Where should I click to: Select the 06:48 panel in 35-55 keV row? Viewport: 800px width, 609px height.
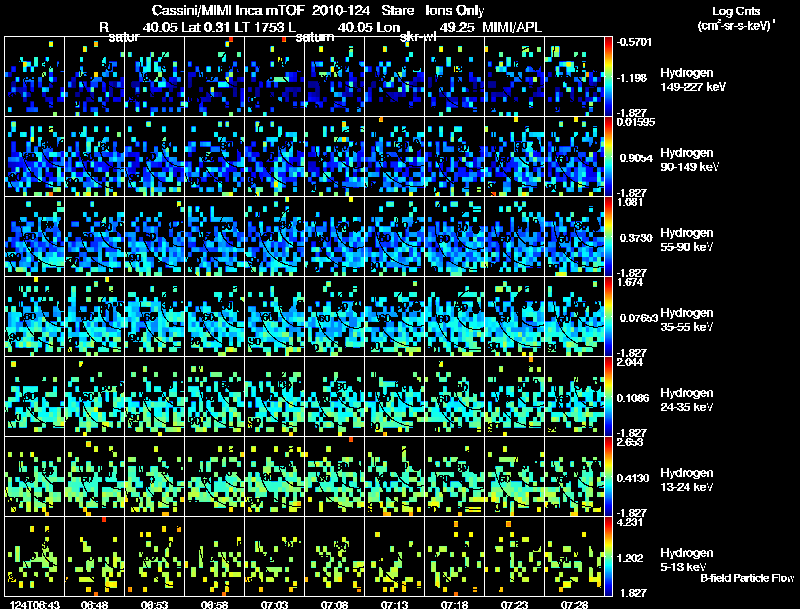[94, 317]
